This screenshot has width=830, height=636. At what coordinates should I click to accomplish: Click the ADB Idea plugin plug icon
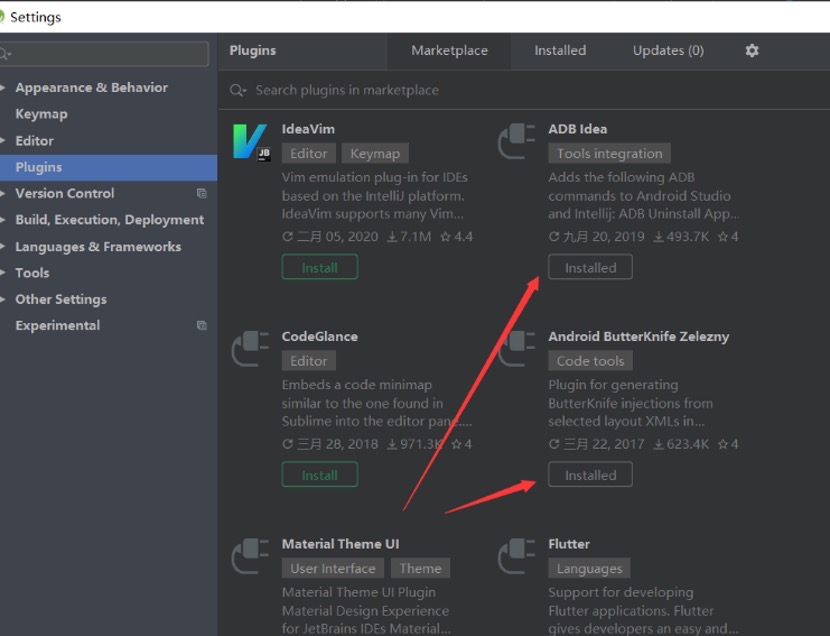(517, 141)
